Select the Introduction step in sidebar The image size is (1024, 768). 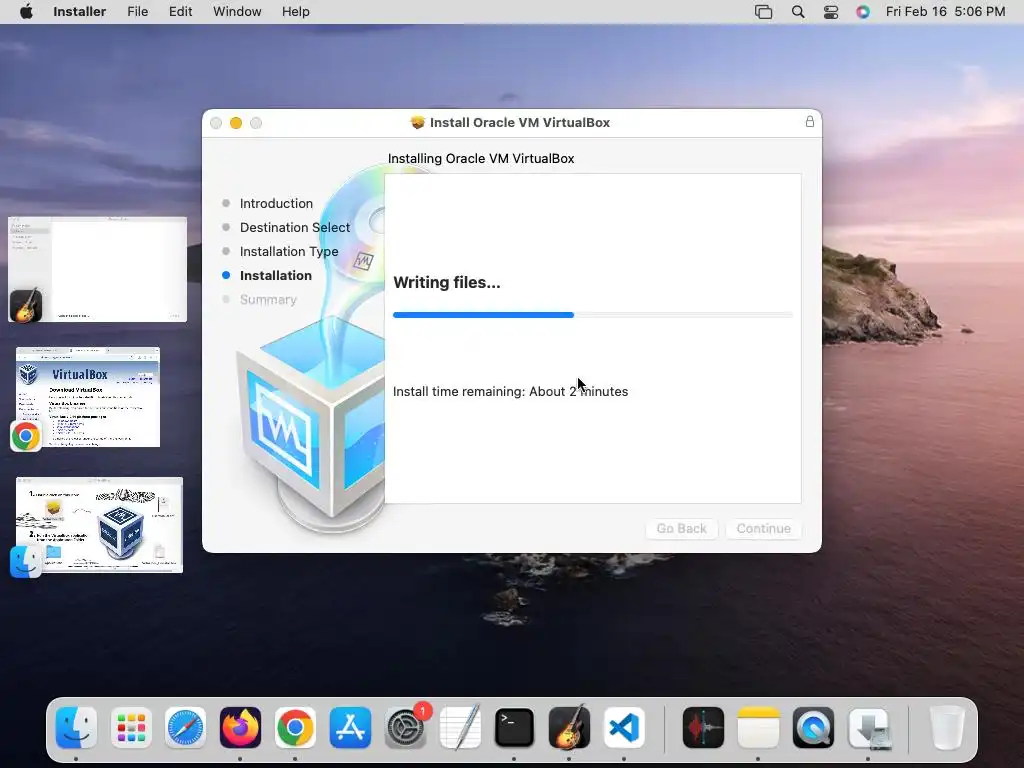point(276,203)
